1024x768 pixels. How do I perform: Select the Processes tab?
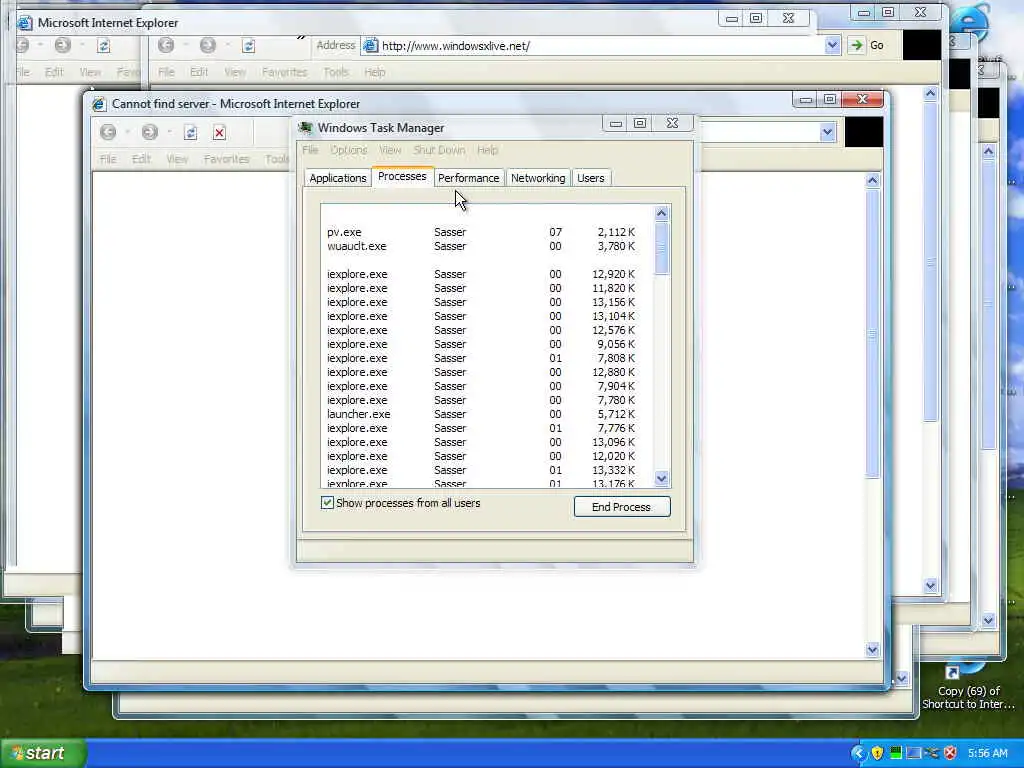(402, 176)
